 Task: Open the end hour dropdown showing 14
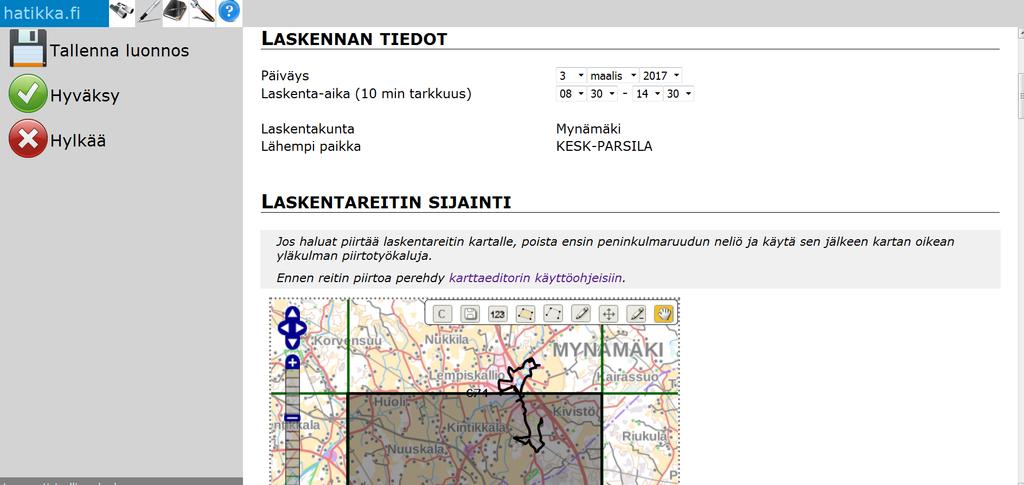tap(647, 94)
